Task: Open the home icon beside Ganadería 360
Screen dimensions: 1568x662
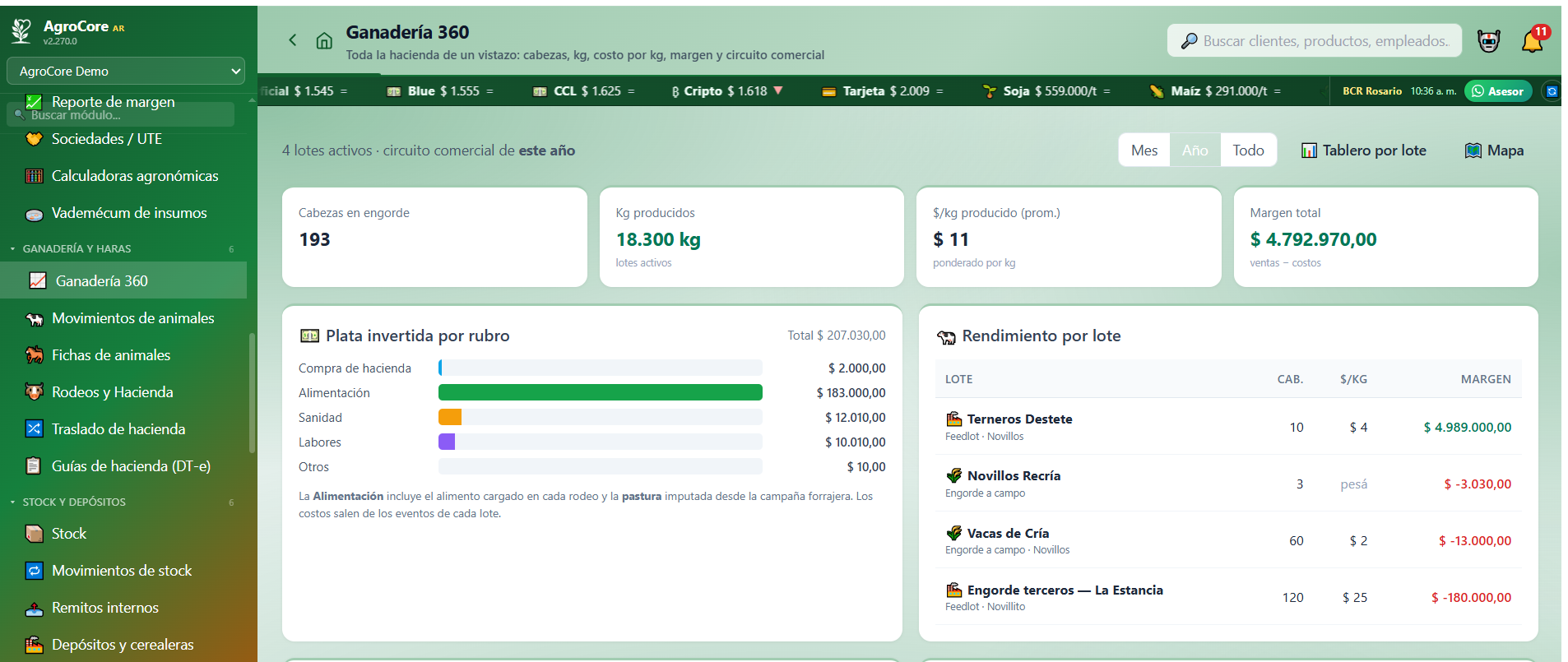Action: tap(324, 40)
